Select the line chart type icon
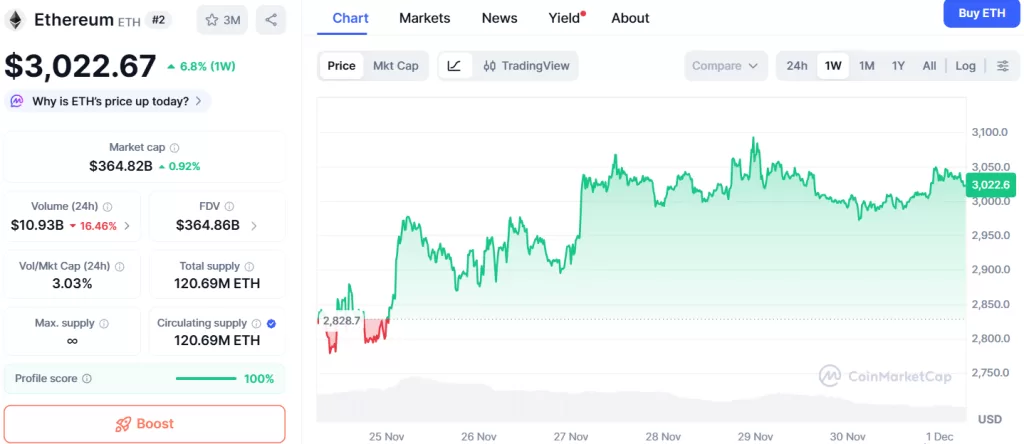Screen dimensions: 1024x444 454,66
